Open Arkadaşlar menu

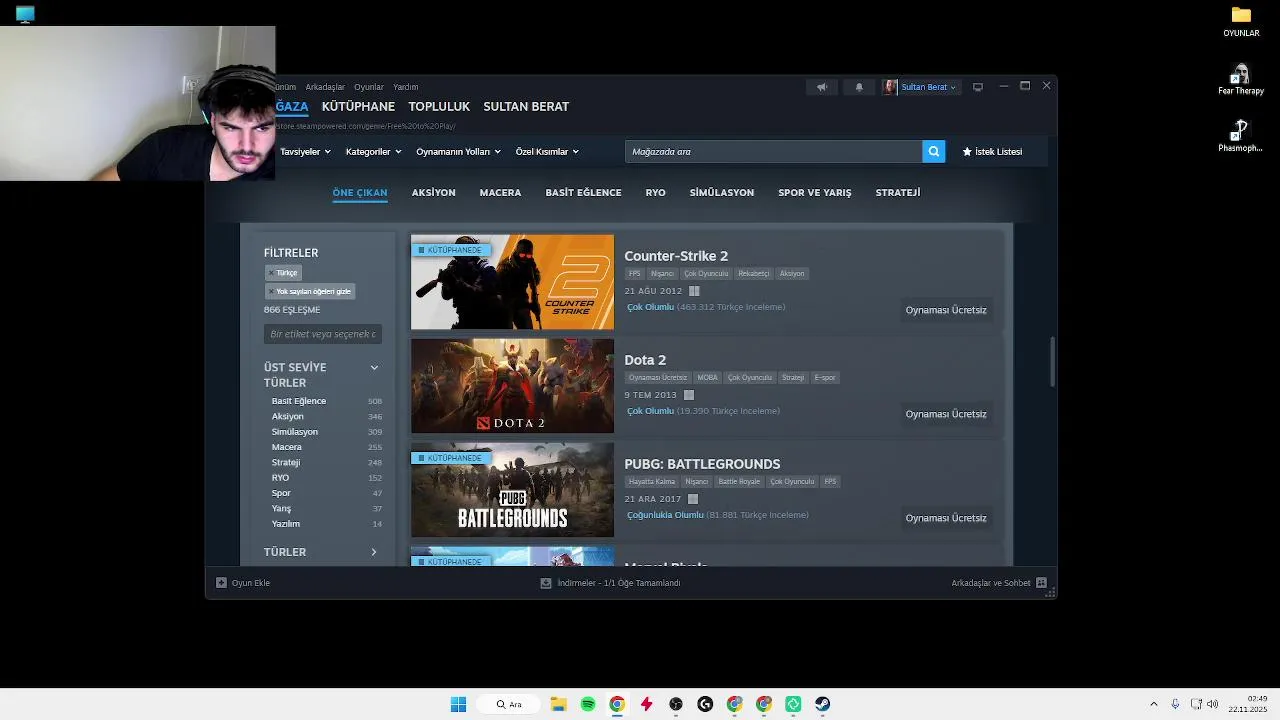tap(325, 87)
